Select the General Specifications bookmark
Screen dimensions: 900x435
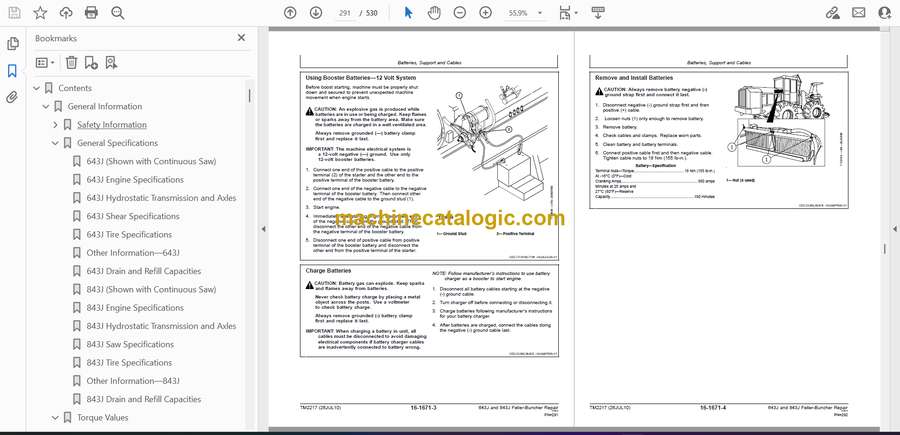117,143
